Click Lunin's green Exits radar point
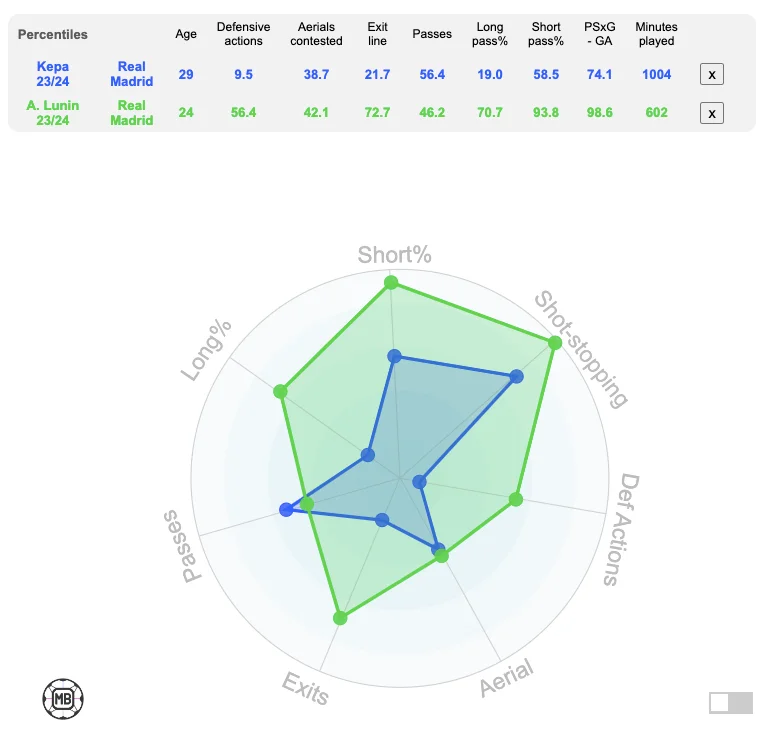 [x=340, y=618]
